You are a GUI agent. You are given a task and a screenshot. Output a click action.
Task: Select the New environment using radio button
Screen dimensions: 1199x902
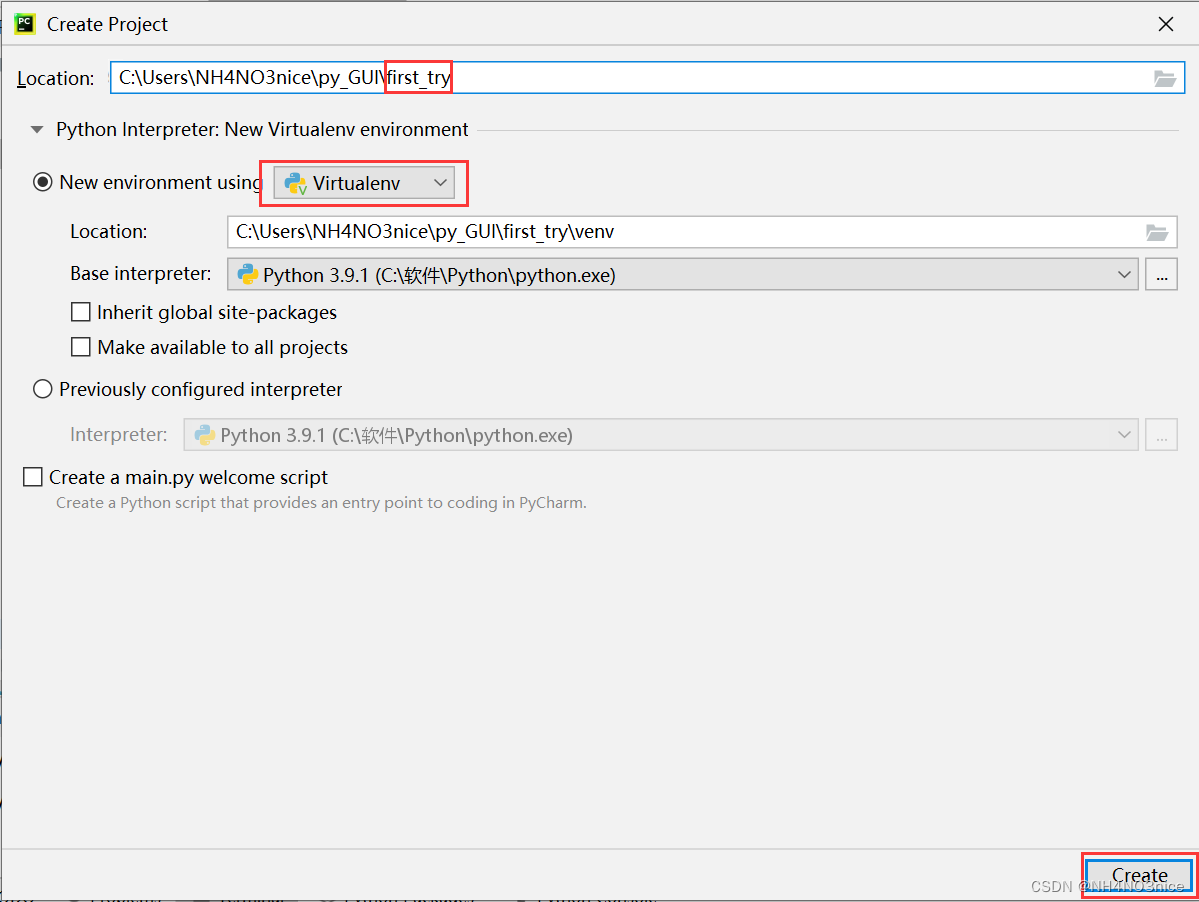(43, 182)
